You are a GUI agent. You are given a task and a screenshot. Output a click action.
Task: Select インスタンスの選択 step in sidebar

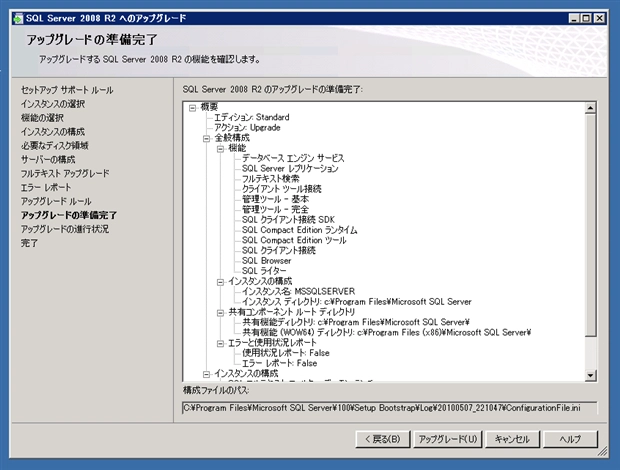coord(53,104)
